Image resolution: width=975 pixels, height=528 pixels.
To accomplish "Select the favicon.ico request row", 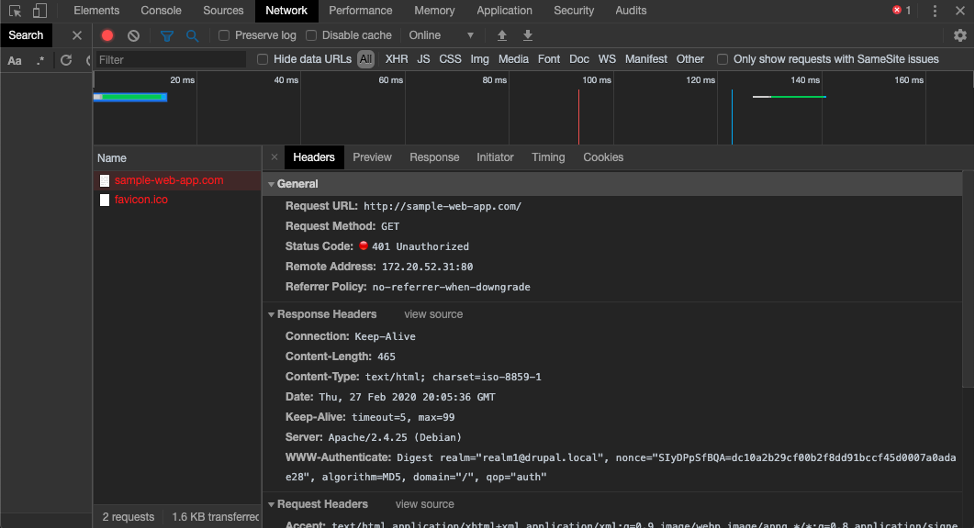I will (x=178, y=200).
